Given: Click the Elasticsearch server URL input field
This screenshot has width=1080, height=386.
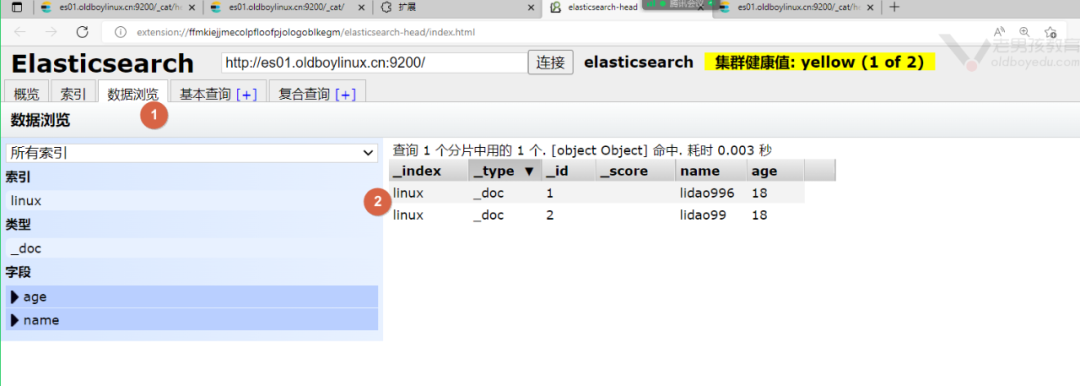Looking at the screenshot, I should [374, 62].
